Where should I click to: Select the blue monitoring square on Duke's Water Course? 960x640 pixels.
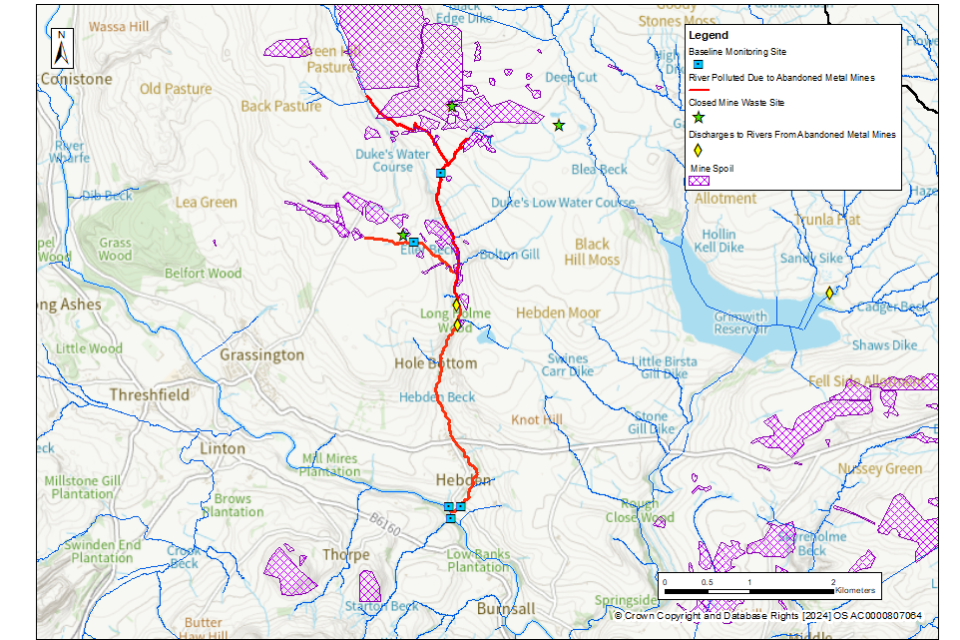440,173
